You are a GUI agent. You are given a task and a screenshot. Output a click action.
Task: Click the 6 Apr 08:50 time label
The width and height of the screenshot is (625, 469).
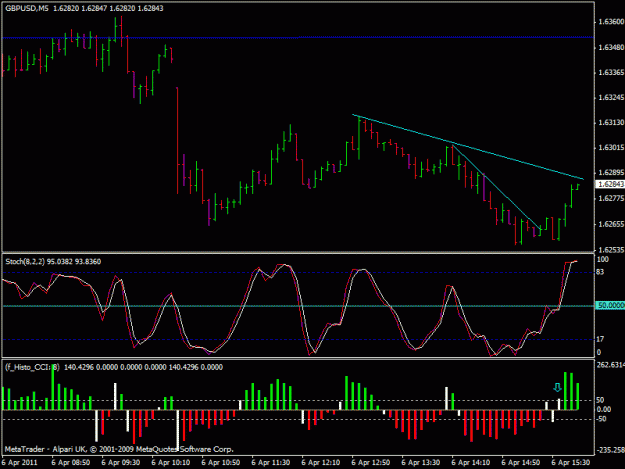click(71, 463)
